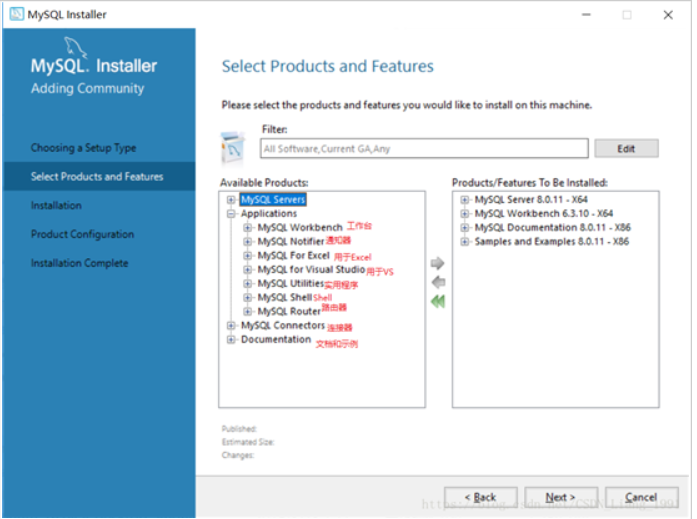Select the Applications tree item

[268, 214]
